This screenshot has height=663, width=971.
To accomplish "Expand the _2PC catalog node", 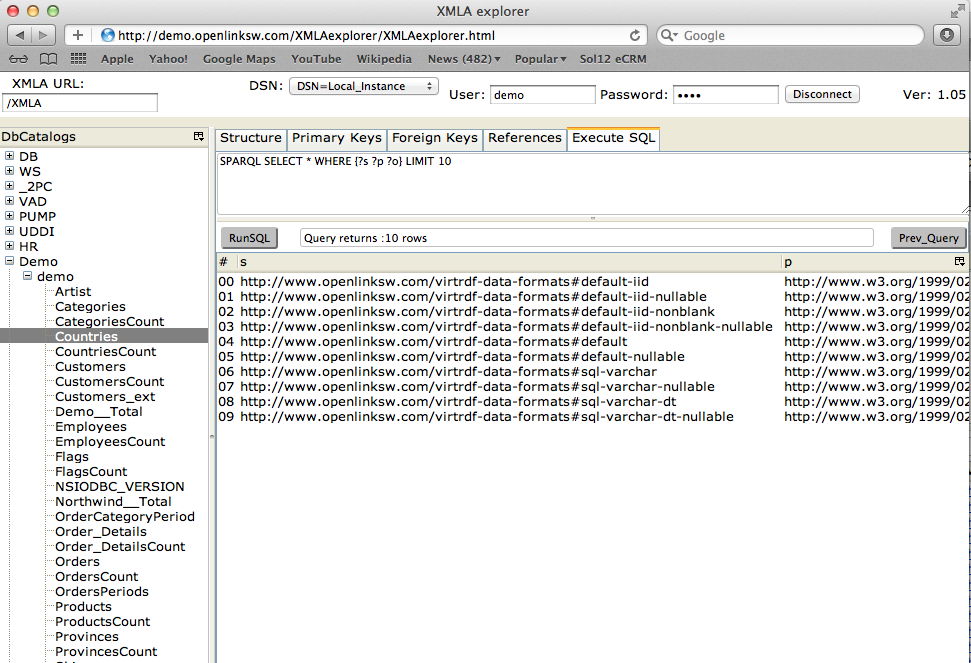I will [9, 185].
